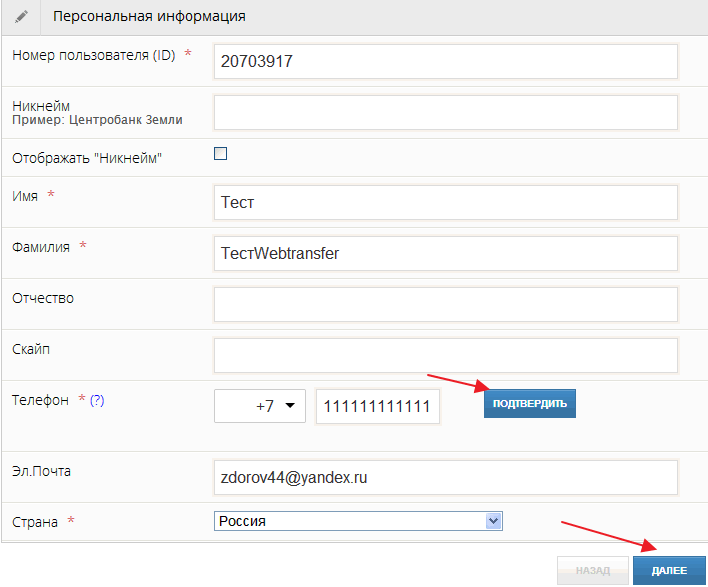The height and width of the screenshot is (587, 708).
Task: Click the Назад back button
Action: click(593, 571)
